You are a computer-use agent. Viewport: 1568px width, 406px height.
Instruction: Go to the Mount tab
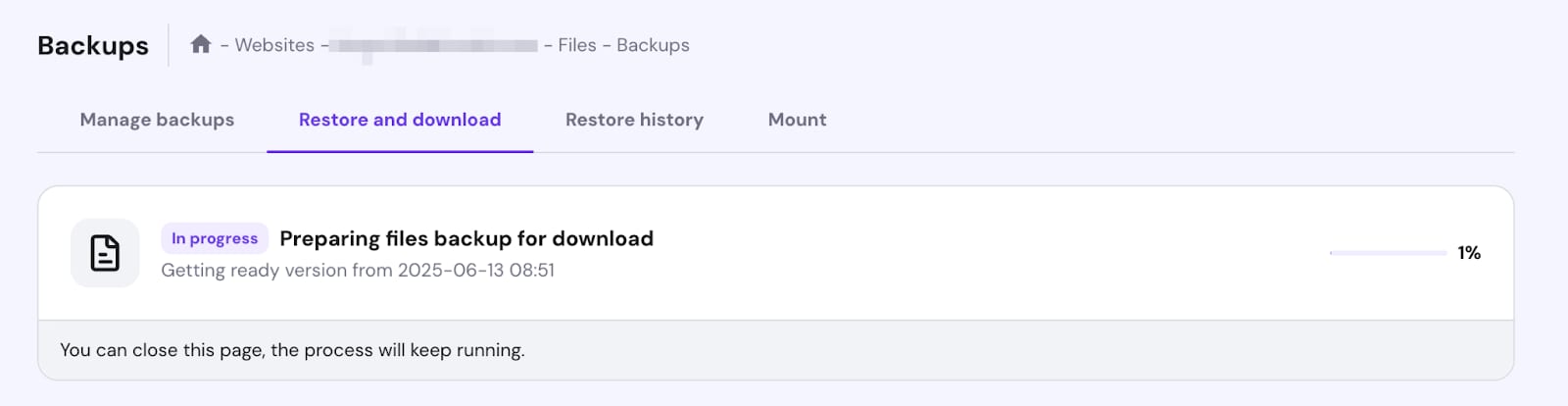click(797, 120)
